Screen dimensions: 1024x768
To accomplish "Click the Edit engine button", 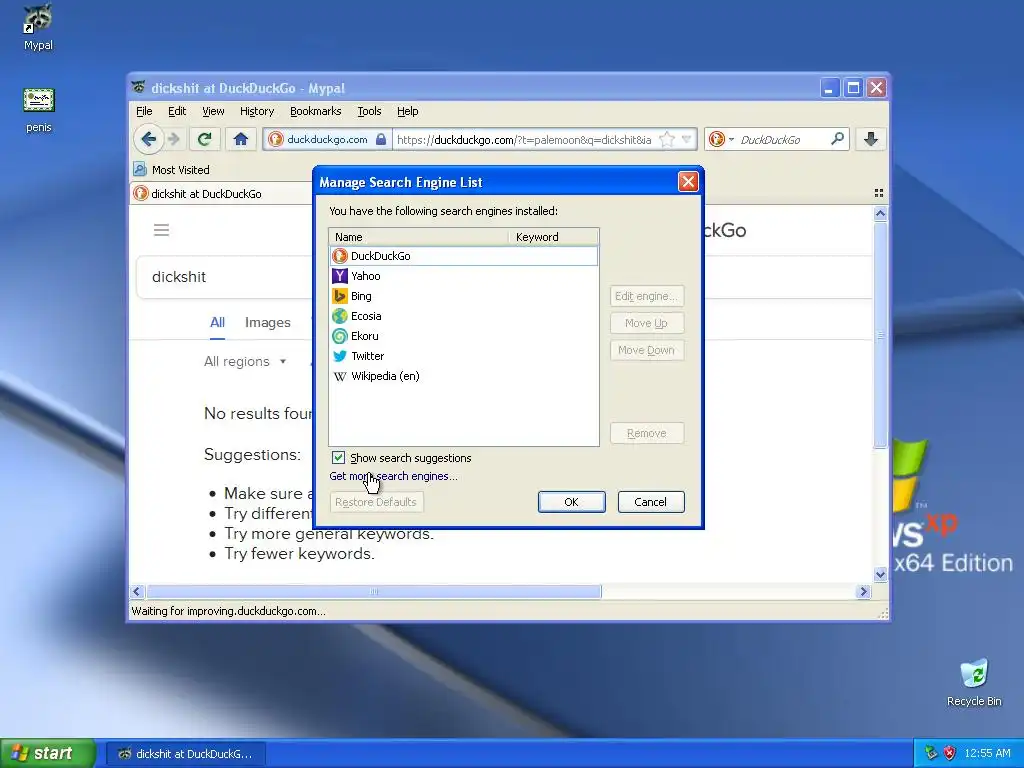I will [647, 296].
